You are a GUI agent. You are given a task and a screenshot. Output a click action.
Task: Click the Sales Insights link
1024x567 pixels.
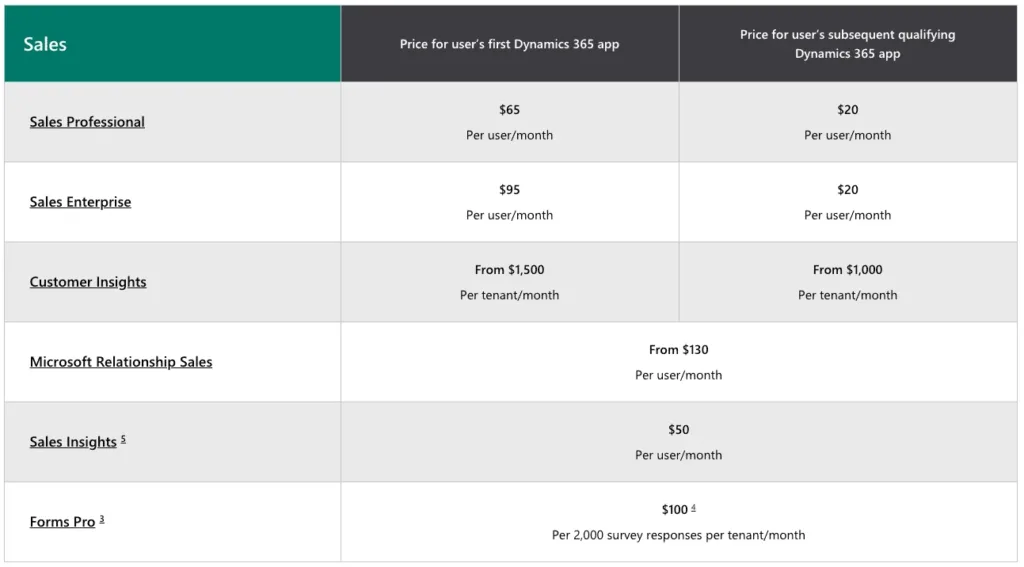point(73,442)
